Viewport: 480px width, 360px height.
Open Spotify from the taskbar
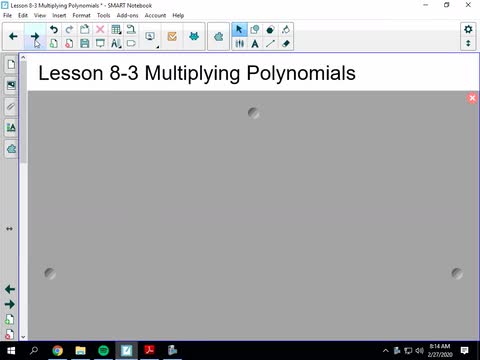[x=104, y=350]
